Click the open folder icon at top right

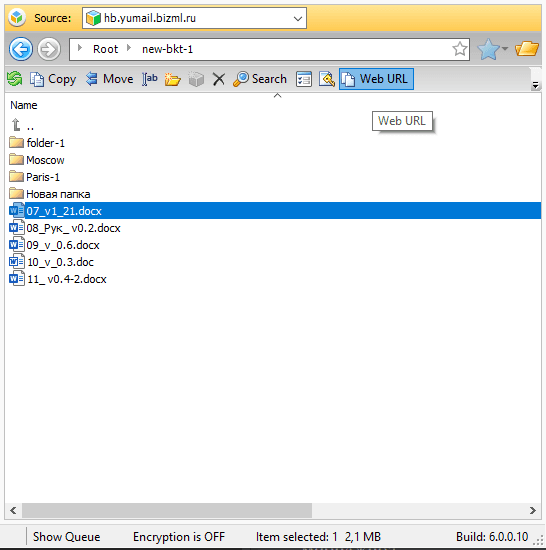526,49
